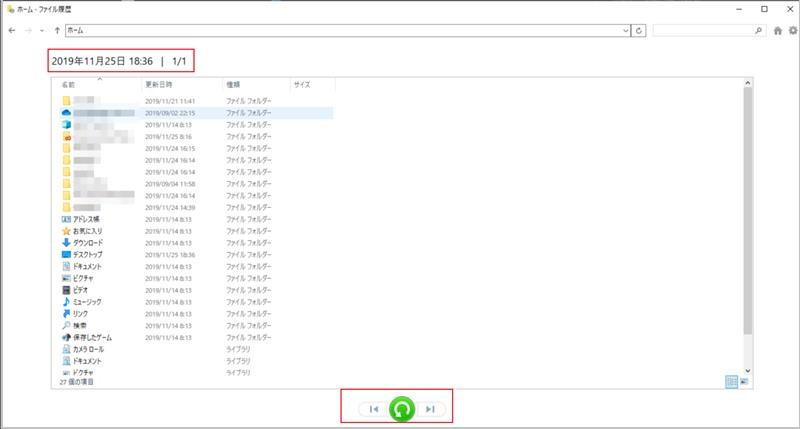Select the ビデオ film icon
Viewport: 800px width, 429px height.
[66, 290]
